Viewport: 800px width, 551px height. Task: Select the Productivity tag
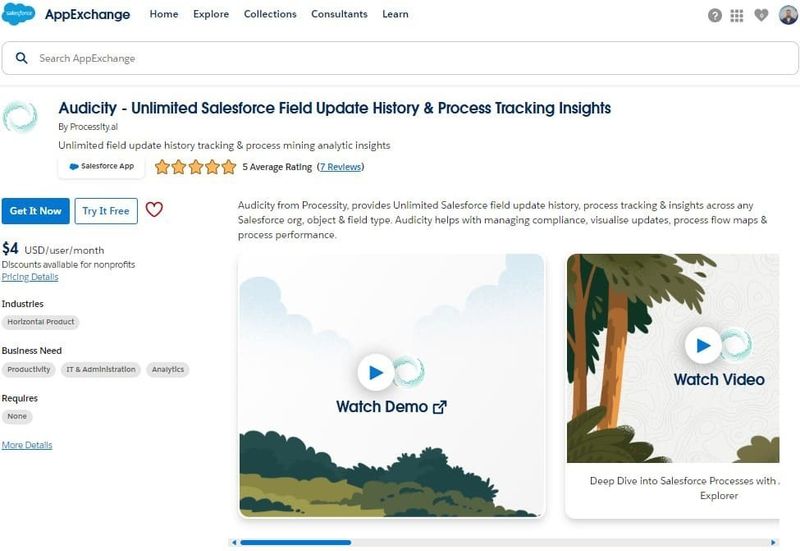pos(29,369)
